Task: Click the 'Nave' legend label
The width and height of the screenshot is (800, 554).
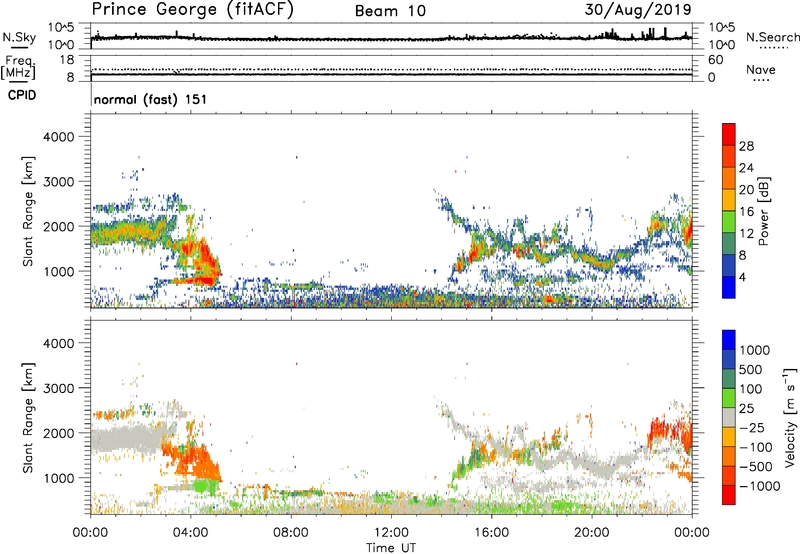Action: (x=760, y=70)
